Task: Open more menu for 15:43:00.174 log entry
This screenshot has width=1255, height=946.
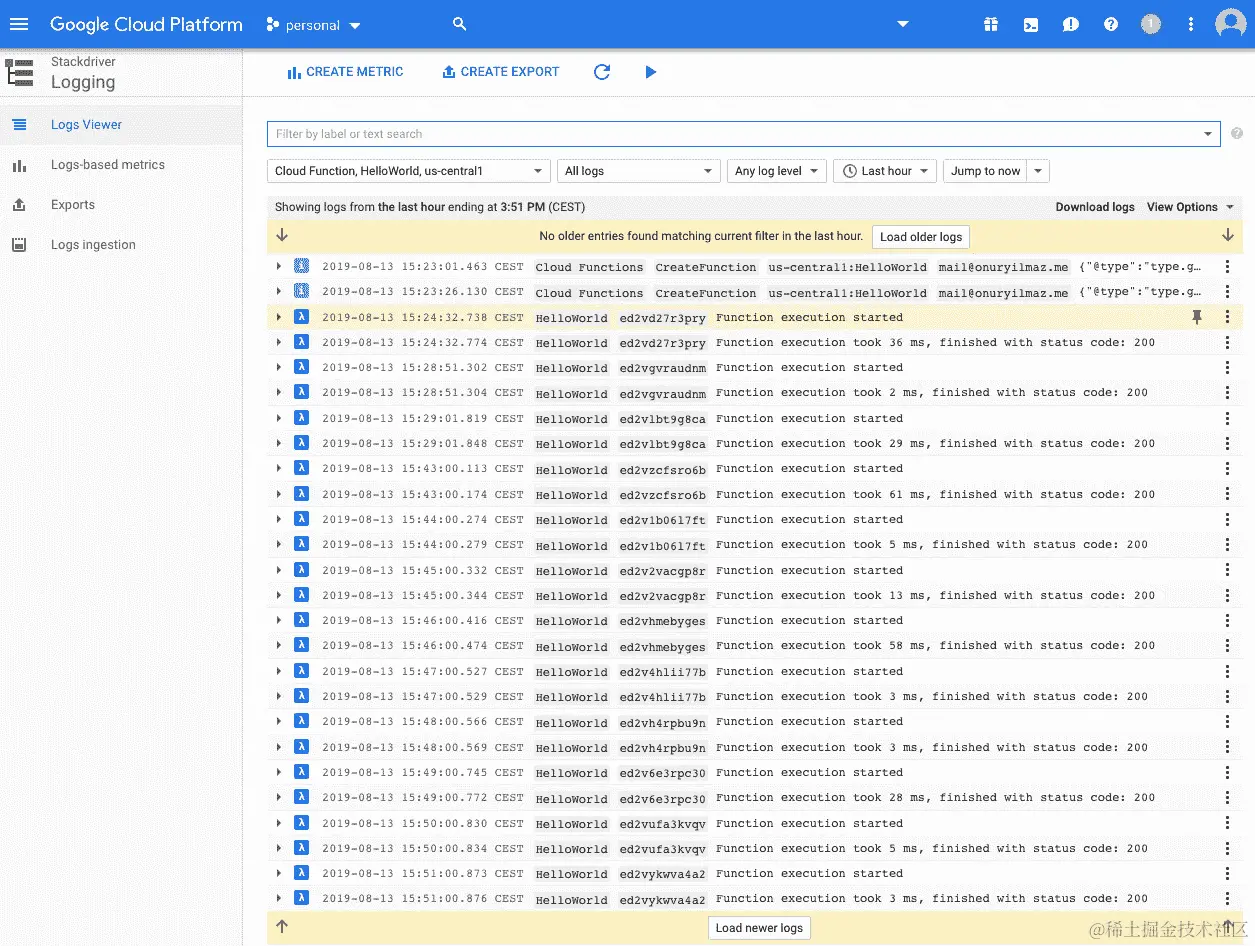Action: point(1227,494)
